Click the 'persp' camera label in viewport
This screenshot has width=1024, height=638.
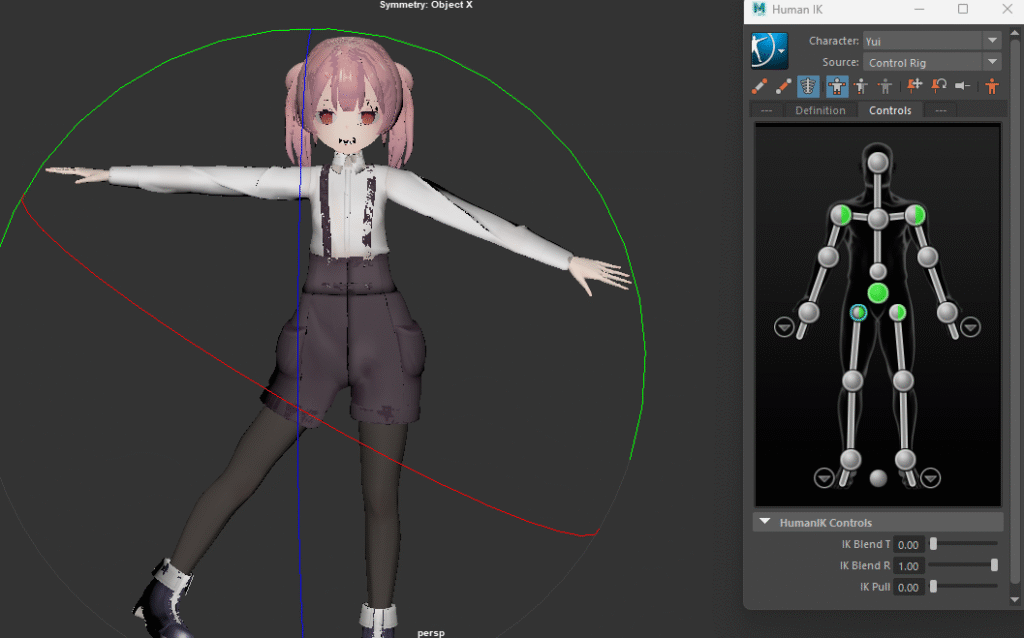(x=430, y=633)
